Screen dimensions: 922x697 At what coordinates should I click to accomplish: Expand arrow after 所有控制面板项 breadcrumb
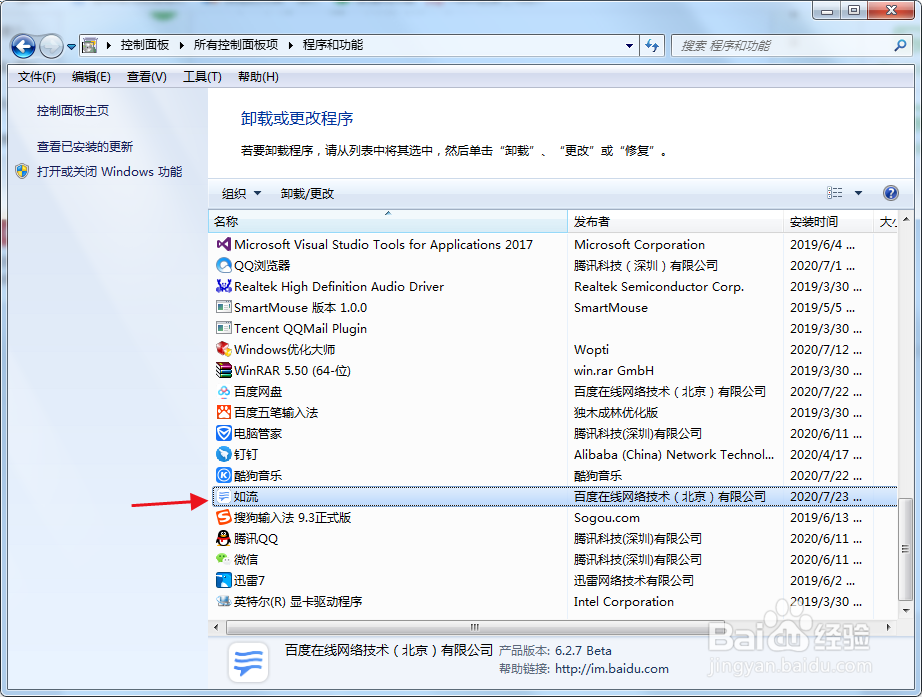pyautogui.click(x=290, y=45)
